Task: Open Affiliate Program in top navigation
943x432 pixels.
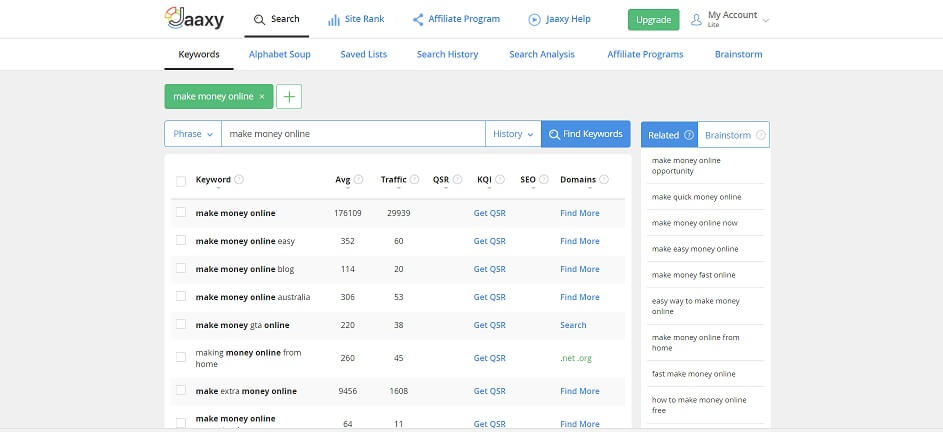Action: (x=456, y=19)
